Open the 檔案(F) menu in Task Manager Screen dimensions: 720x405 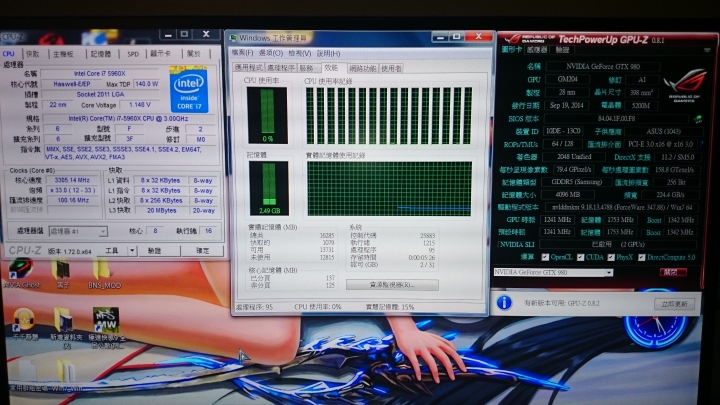[242, 53]
